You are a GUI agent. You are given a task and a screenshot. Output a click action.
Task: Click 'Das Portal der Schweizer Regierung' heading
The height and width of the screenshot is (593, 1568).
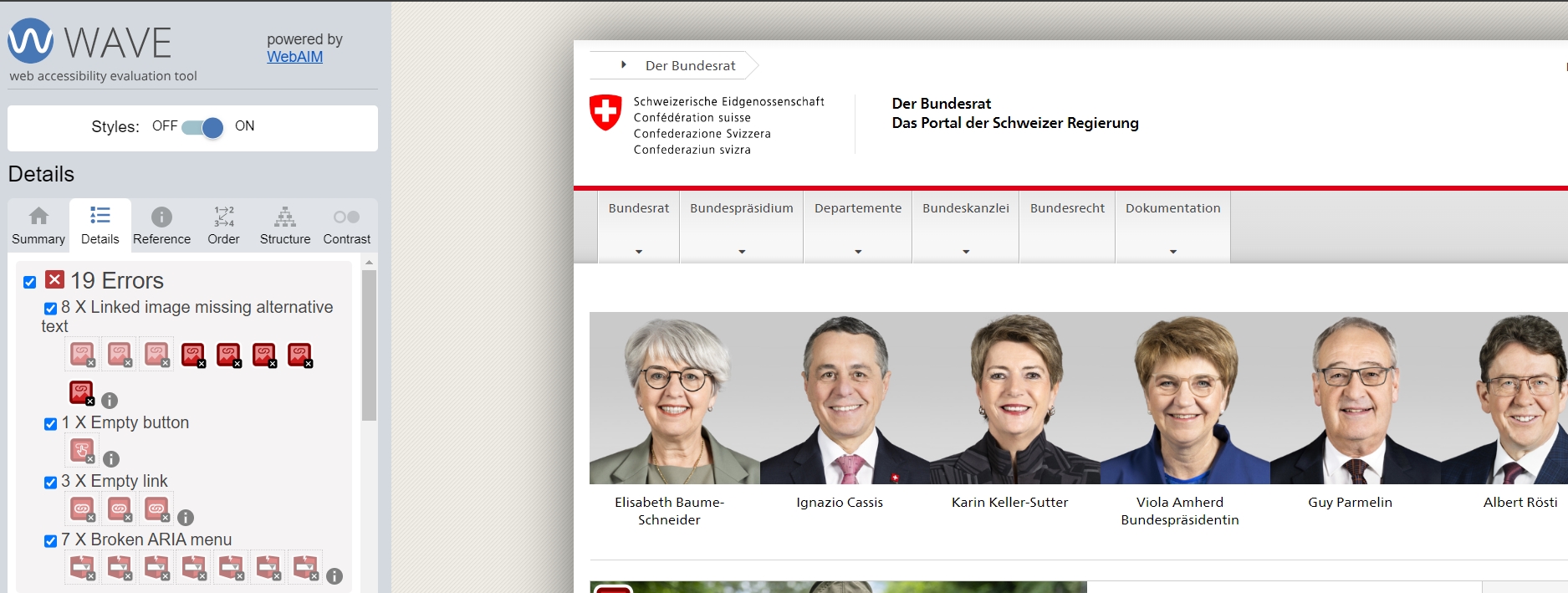click(x=1015, y=123)
